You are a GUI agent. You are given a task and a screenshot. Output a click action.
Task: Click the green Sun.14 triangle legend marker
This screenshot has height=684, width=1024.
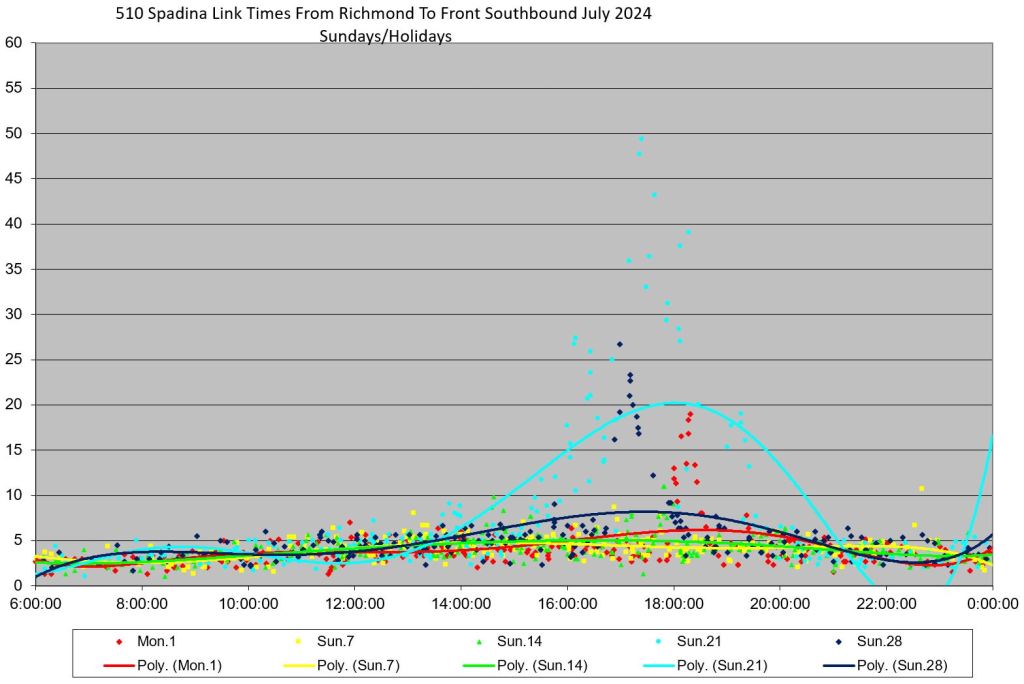[479, 642]
